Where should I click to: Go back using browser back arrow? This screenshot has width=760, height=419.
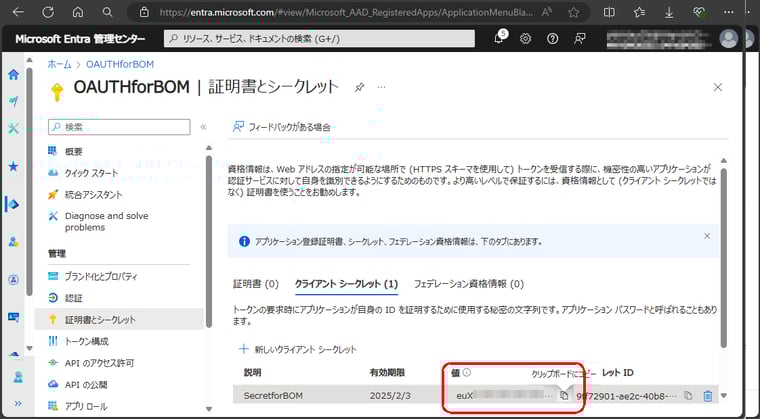[18, 12]
